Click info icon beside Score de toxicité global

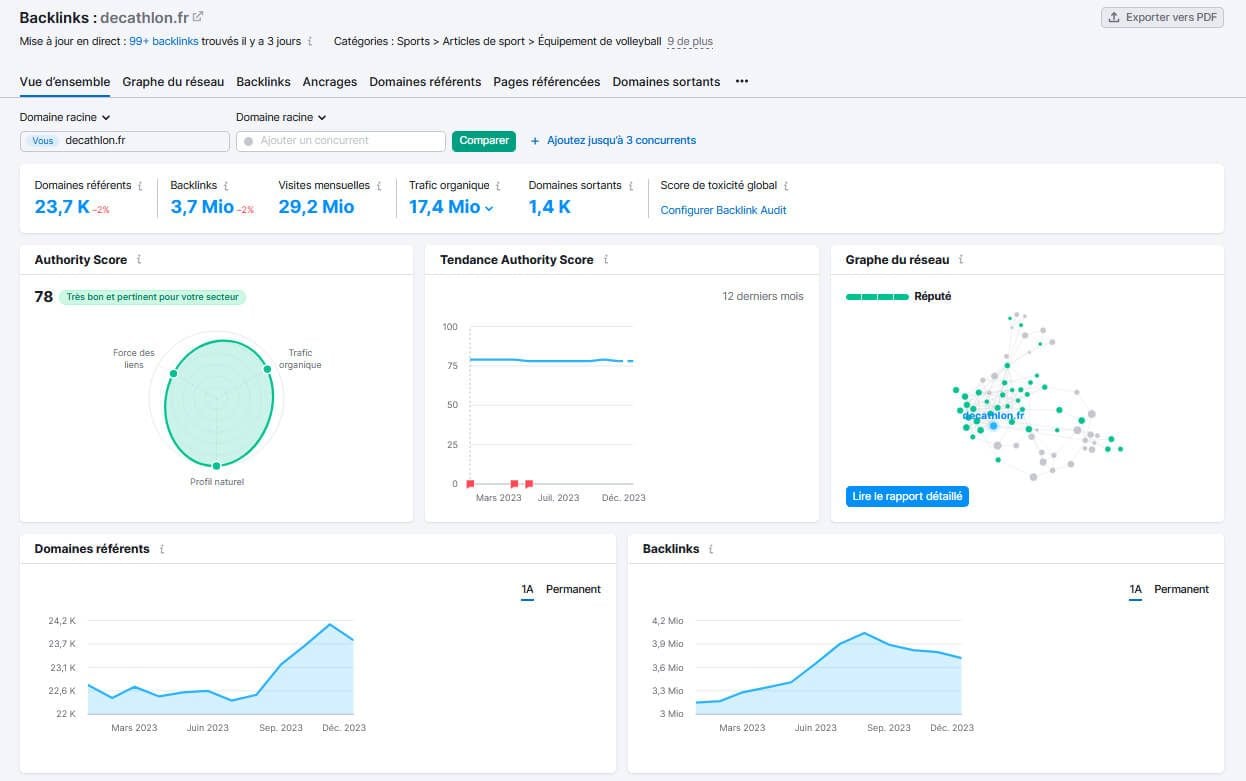point(787,186)
